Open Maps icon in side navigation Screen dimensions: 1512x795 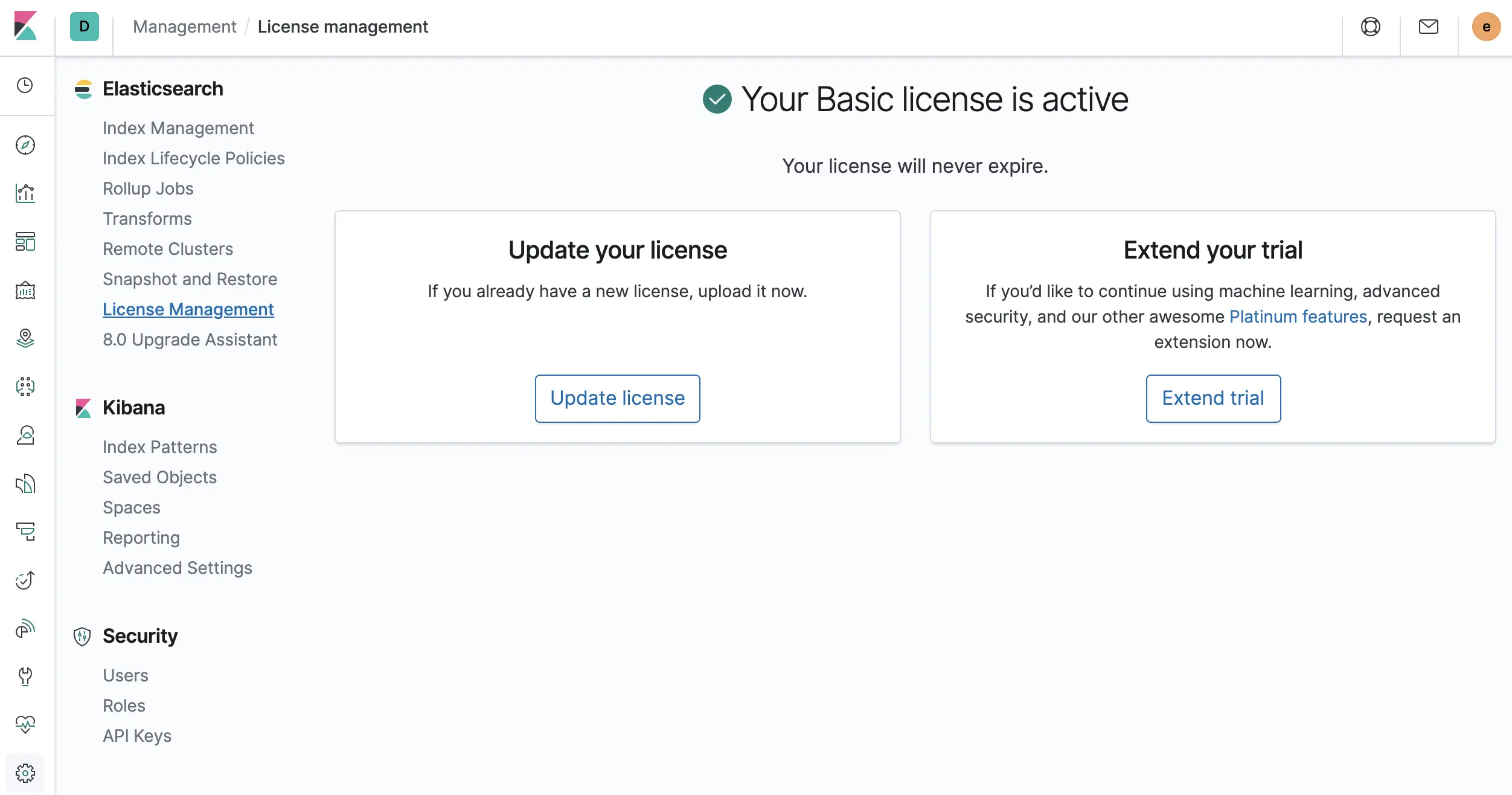pyautogui.click(x=25, y=338)
